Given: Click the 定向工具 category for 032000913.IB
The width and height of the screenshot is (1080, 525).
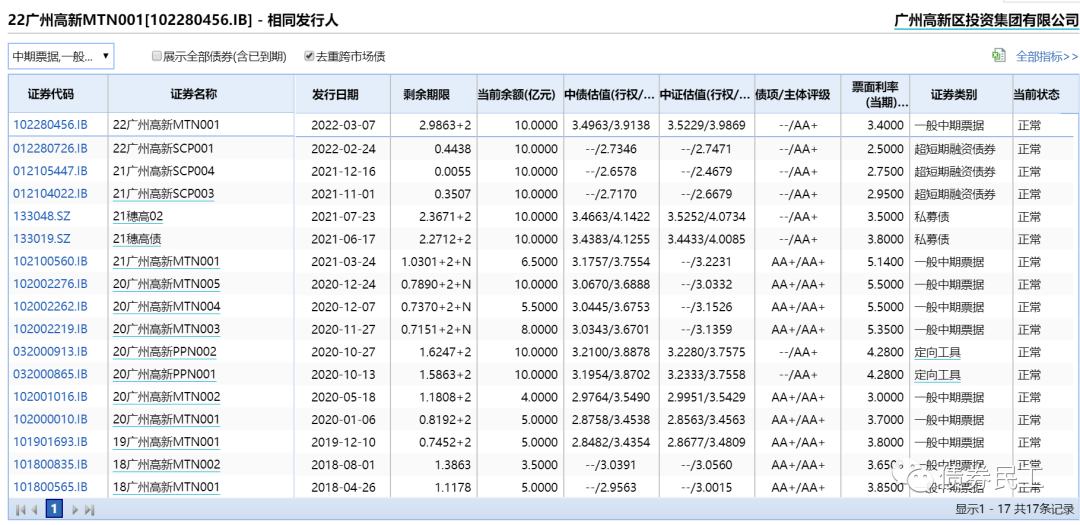Looking at the screenshot, I should 937,352.
